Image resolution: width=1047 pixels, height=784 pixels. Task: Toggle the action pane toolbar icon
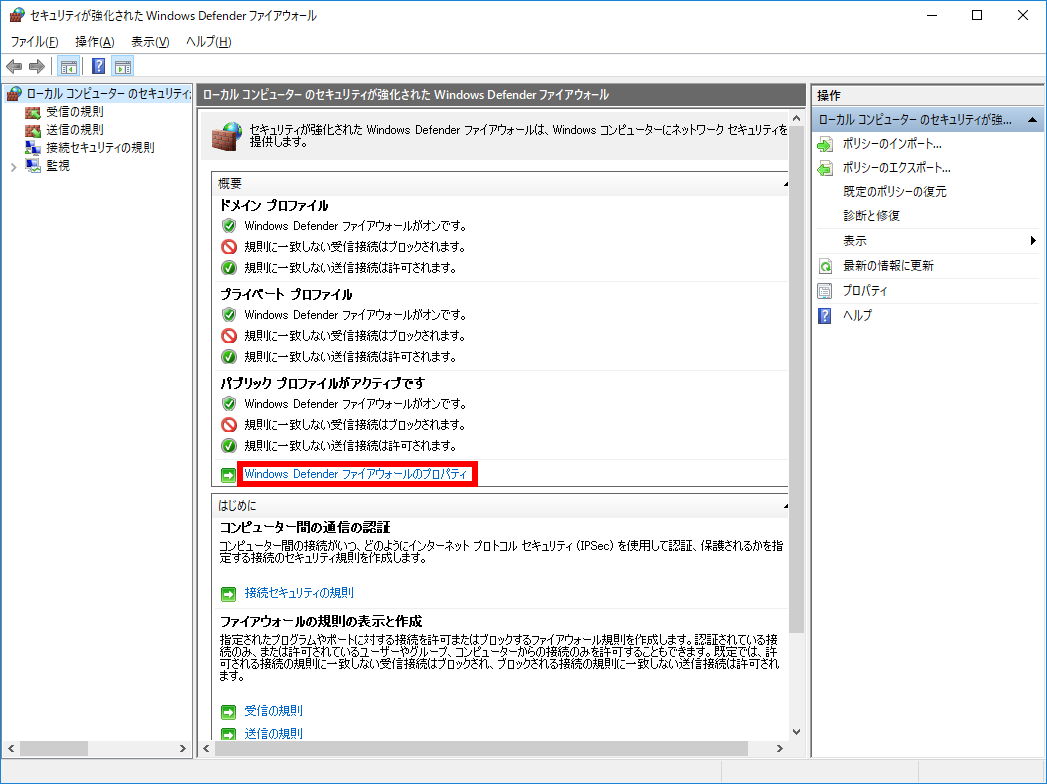[x=123, y=66]
